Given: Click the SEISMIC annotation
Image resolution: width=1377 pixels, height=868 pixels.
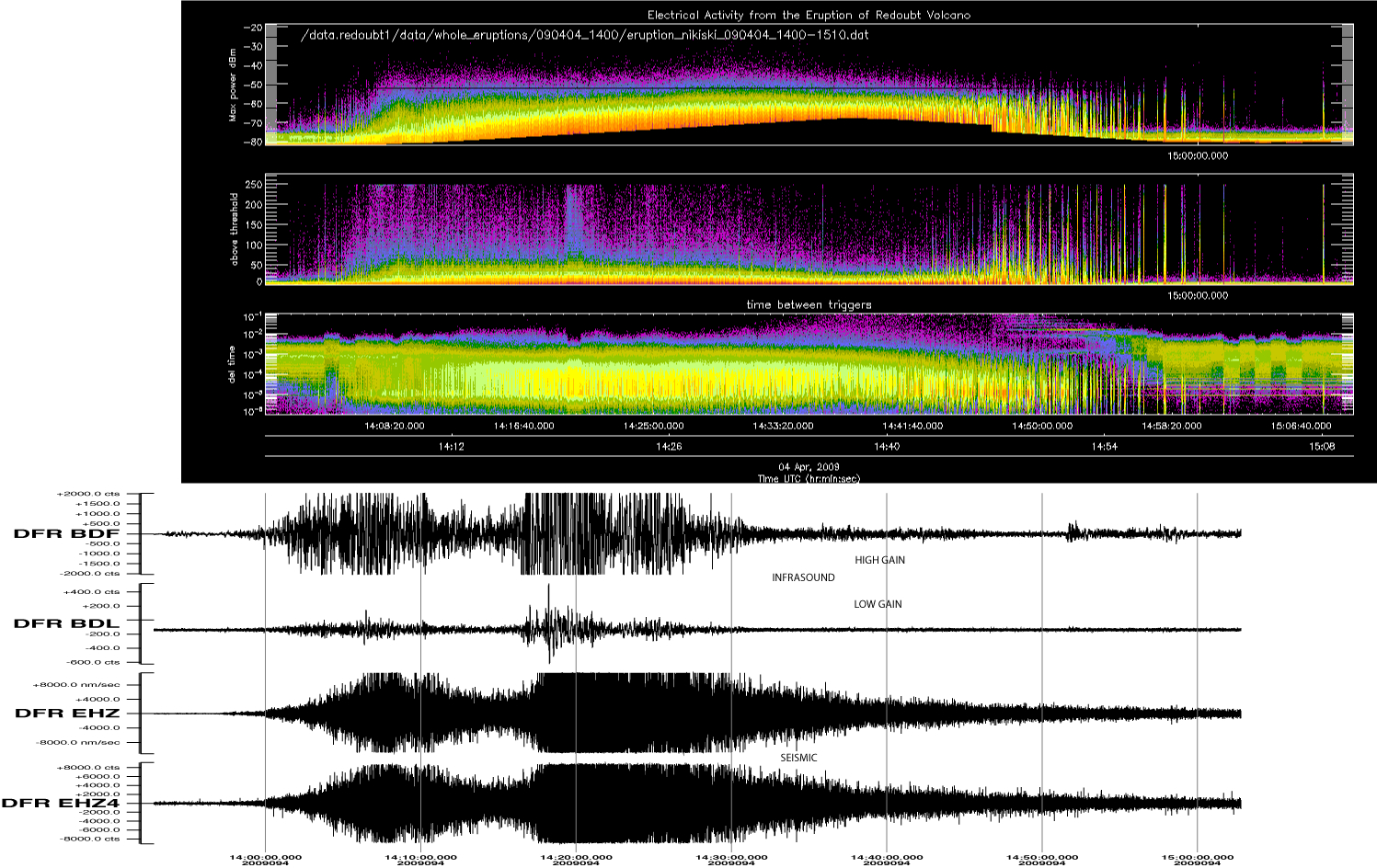Looking at the screenshot, I should (798, 758).
